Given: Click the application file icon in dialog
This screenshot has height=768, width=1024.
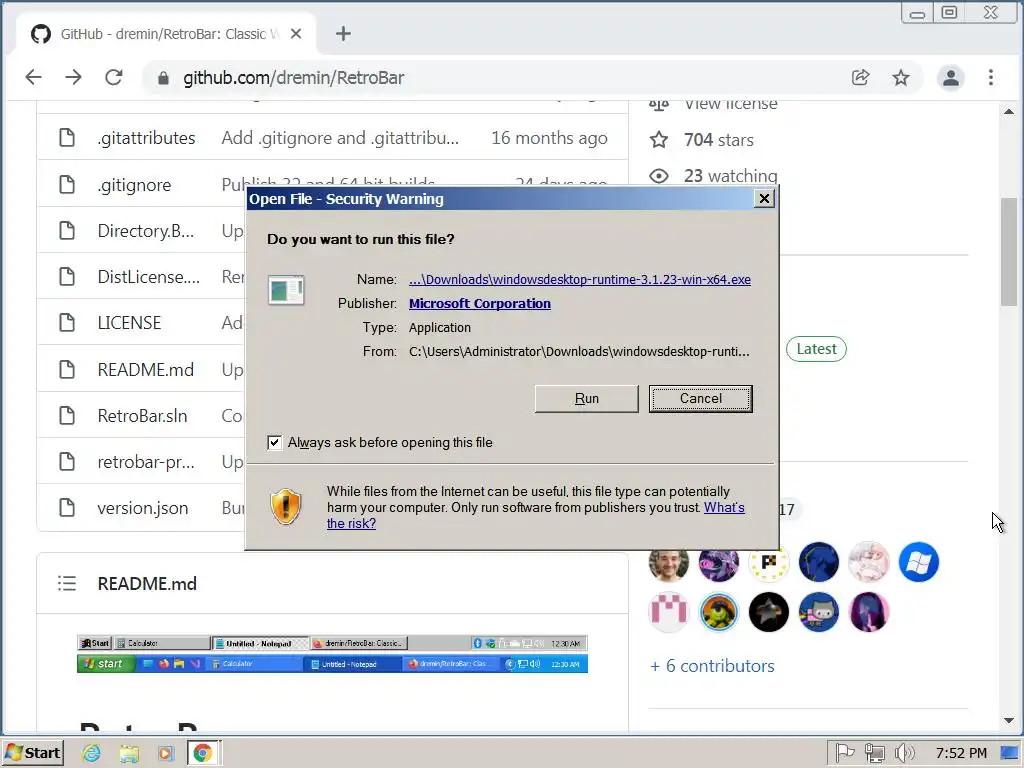Looking at the screenshot, I should pyautogui.click(x=286, y=291).
